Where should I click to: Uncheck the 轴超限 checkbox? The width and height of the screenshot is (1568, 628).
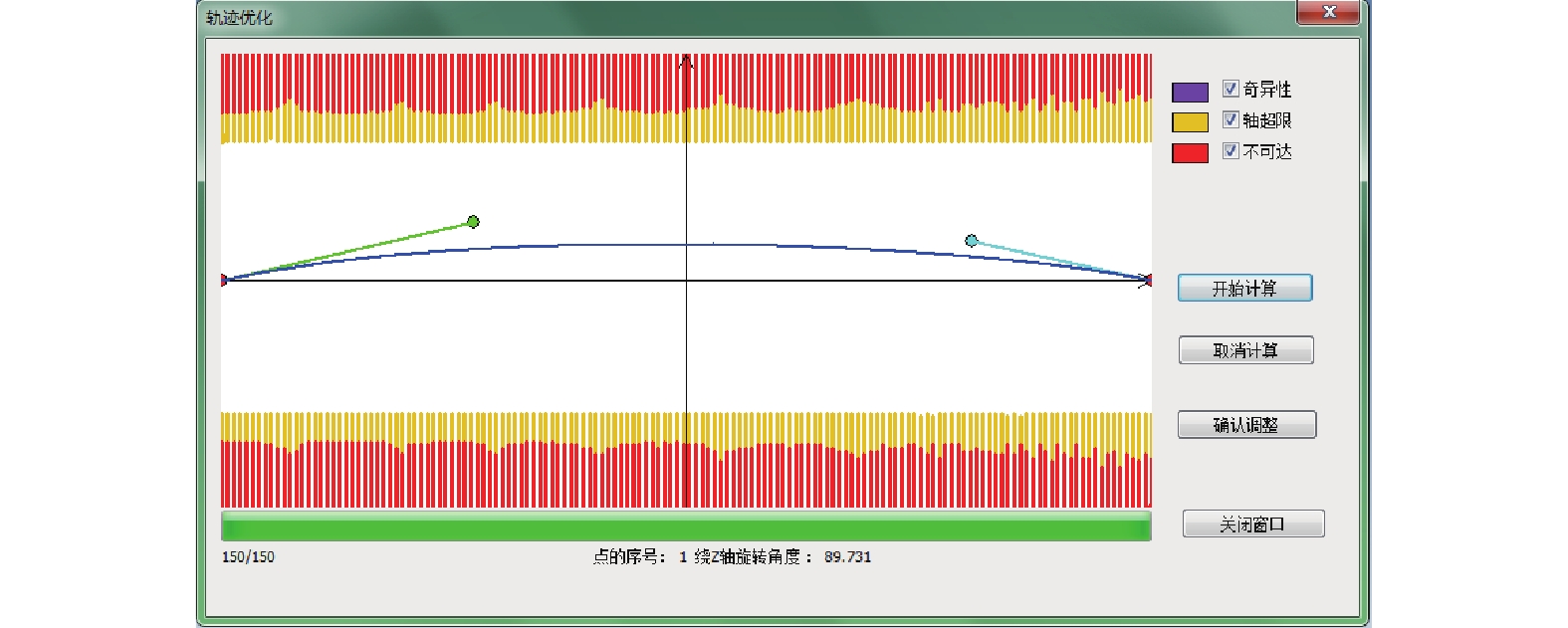click(x=1231, y=119)
